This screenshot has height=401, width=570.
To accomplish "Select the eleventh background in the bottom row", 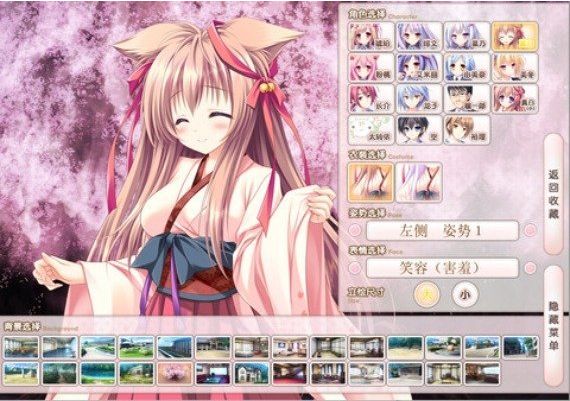I will tap(405, 374).
